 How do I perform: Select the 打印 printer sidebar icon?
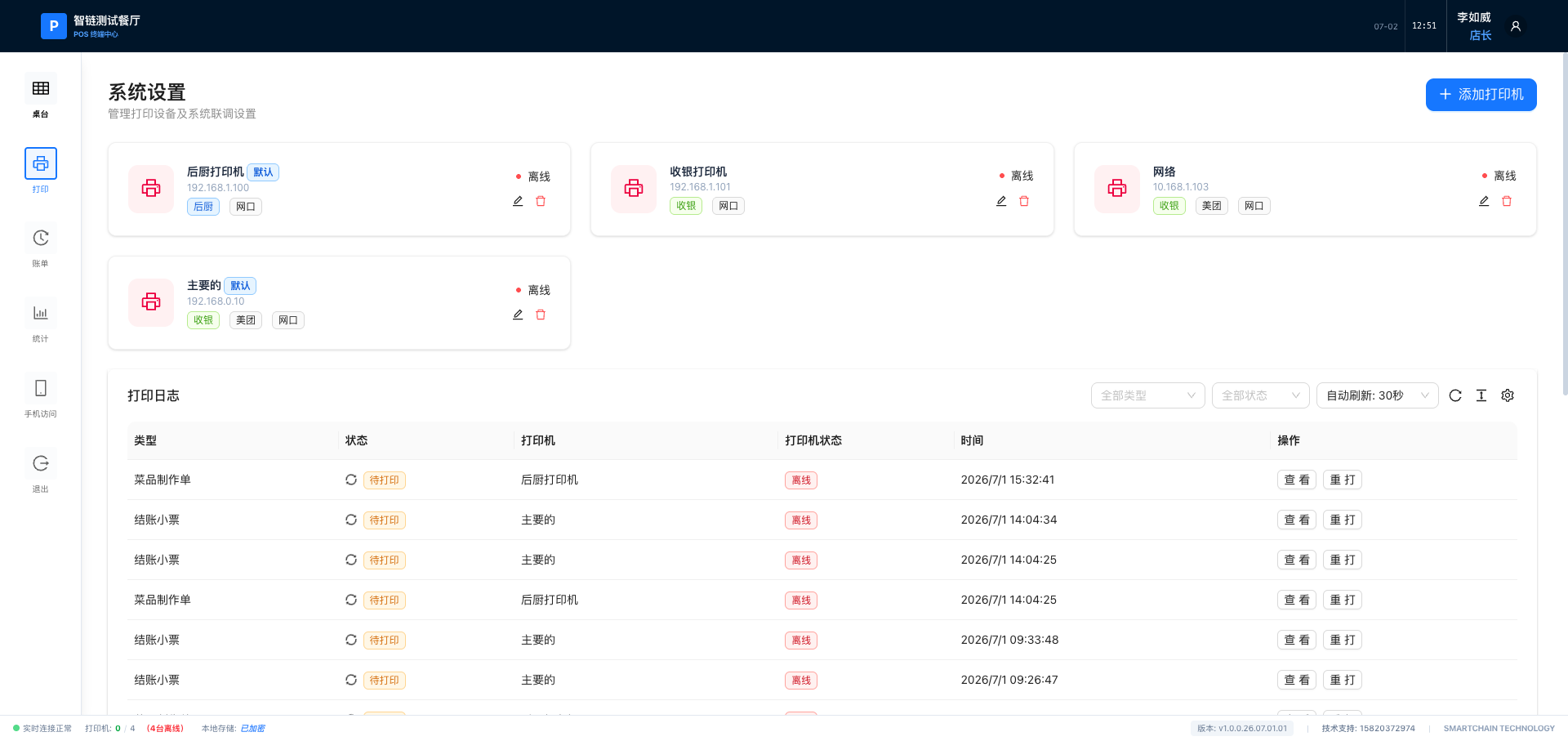coord(41,163)
